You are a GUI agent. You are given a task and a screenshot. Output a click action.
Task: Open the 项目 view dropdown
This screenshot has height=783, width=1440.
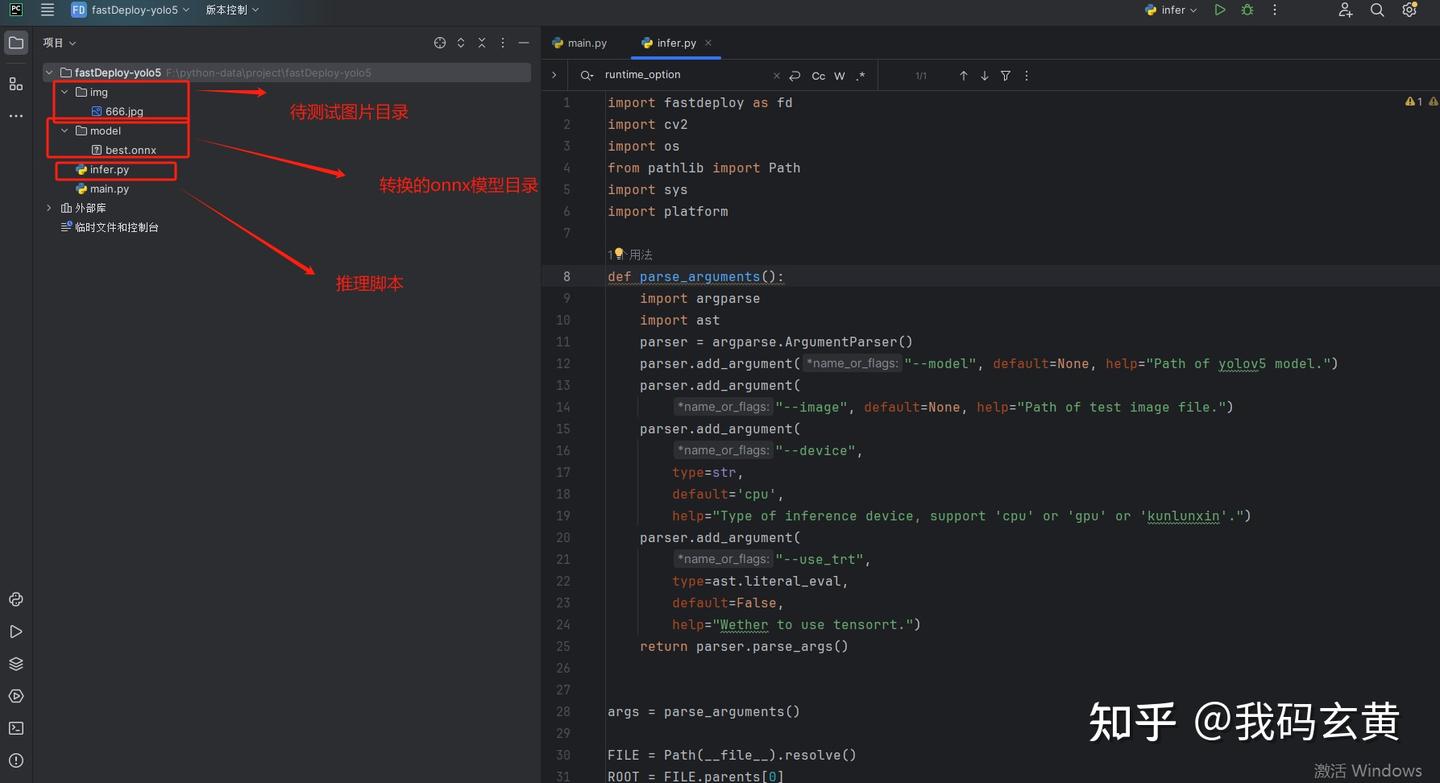tap(59, 43)
